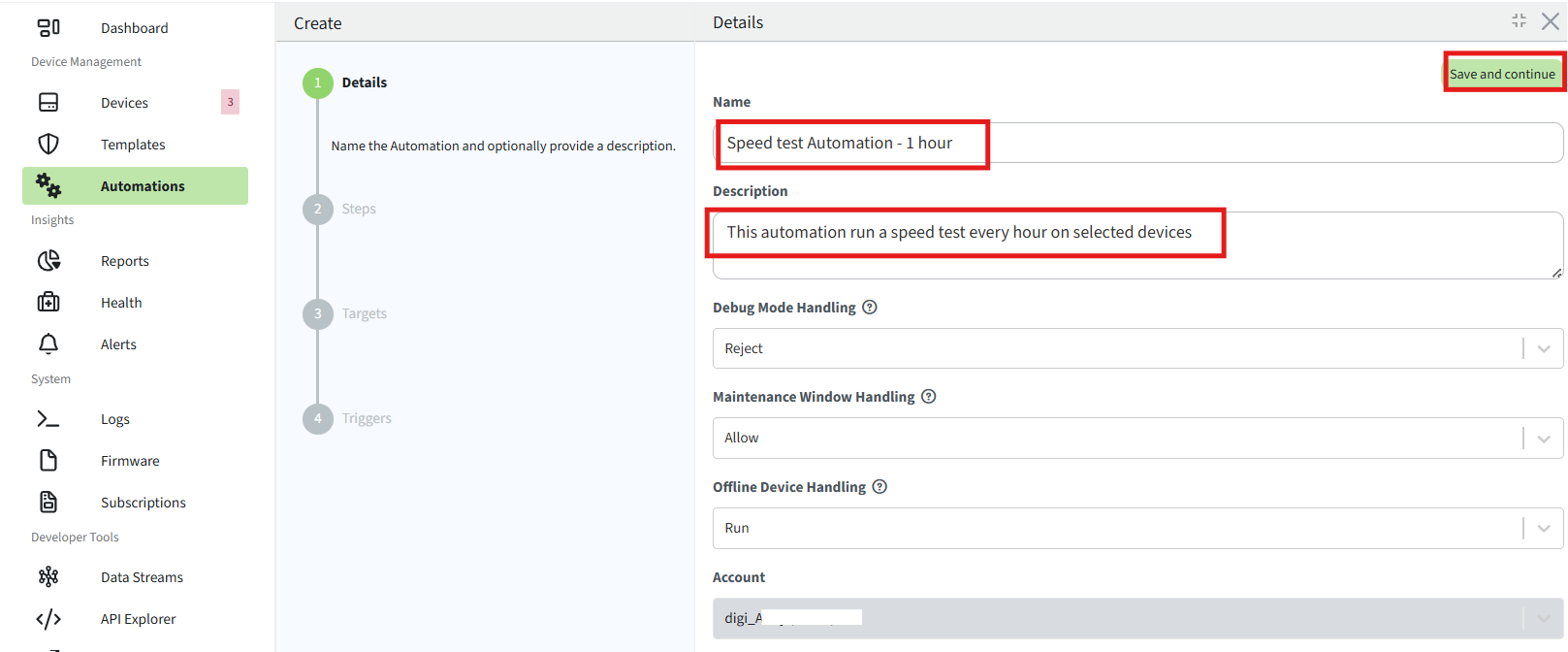
Task: Open Devices via its sidebar icon
Action: (x=48, y=102)
